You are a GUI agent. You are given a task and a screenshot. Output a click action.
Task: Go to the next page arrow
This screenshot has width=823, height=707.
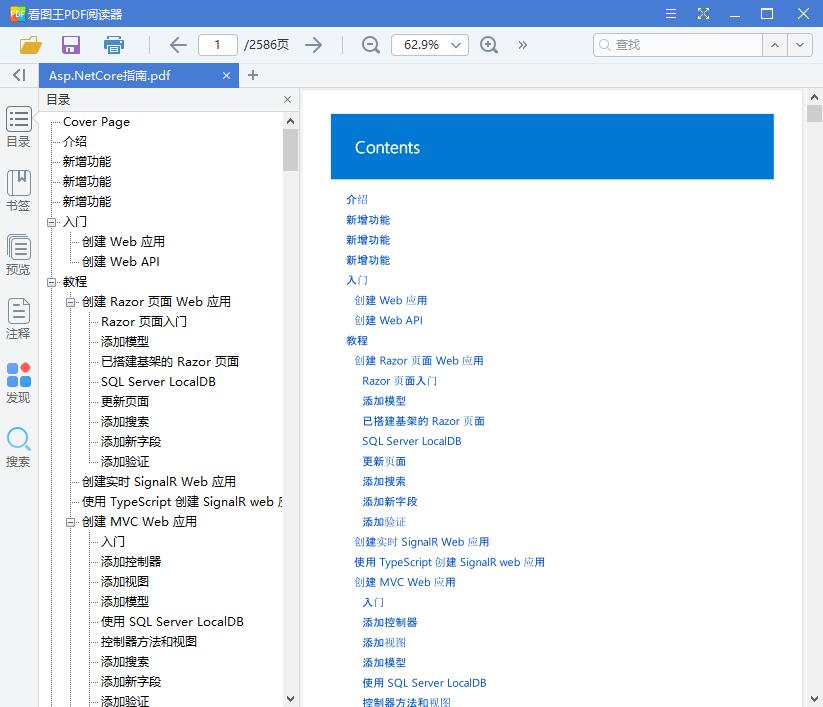point(313,45)
